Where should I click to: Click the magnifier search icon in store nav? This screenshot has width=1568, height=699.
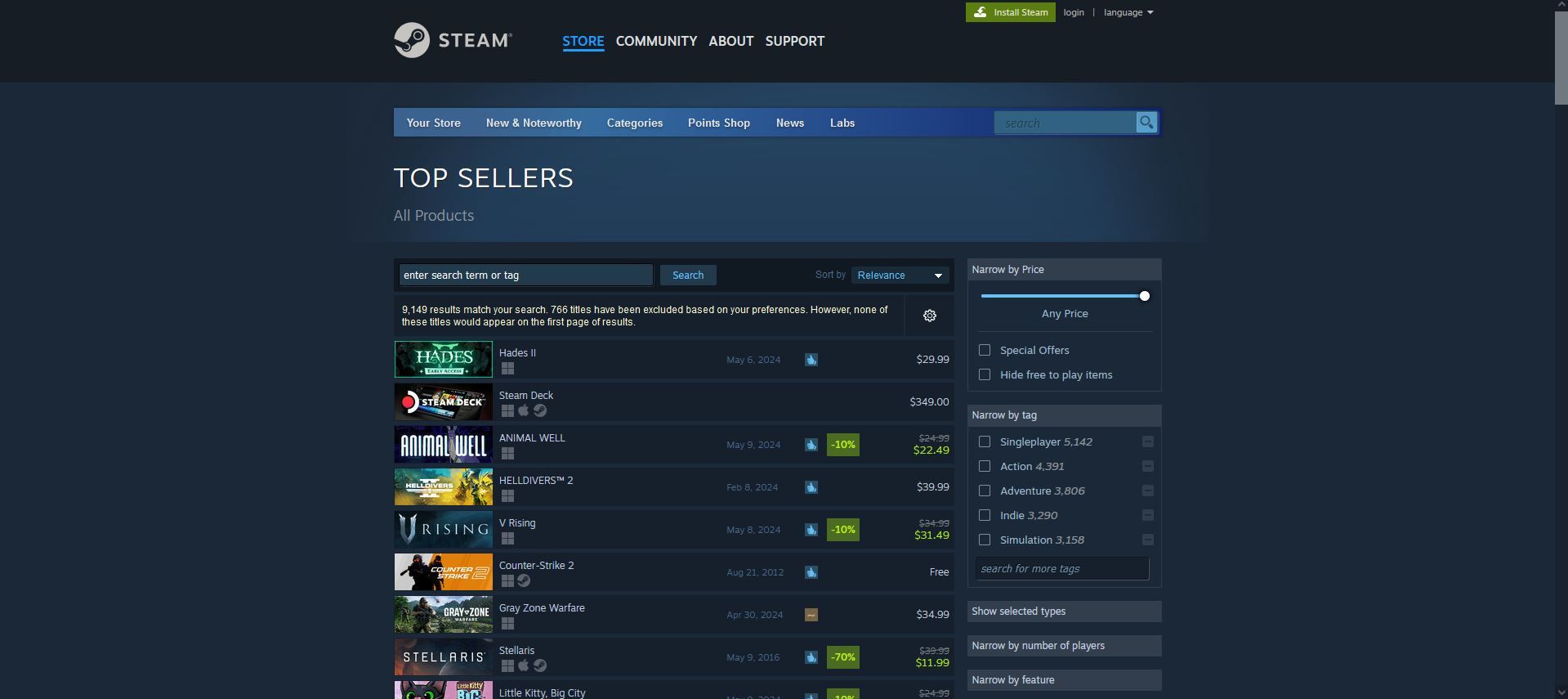[x=1146, y=123]
